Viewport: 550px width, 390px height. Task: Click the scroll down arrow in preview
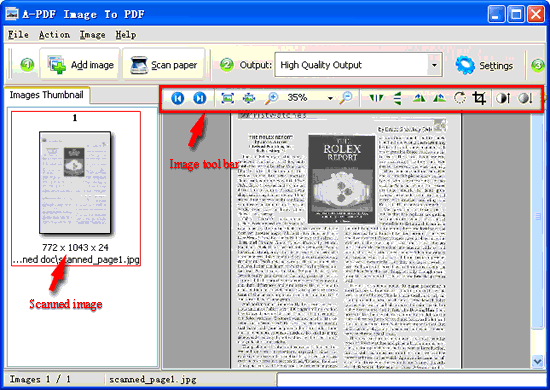537,361
